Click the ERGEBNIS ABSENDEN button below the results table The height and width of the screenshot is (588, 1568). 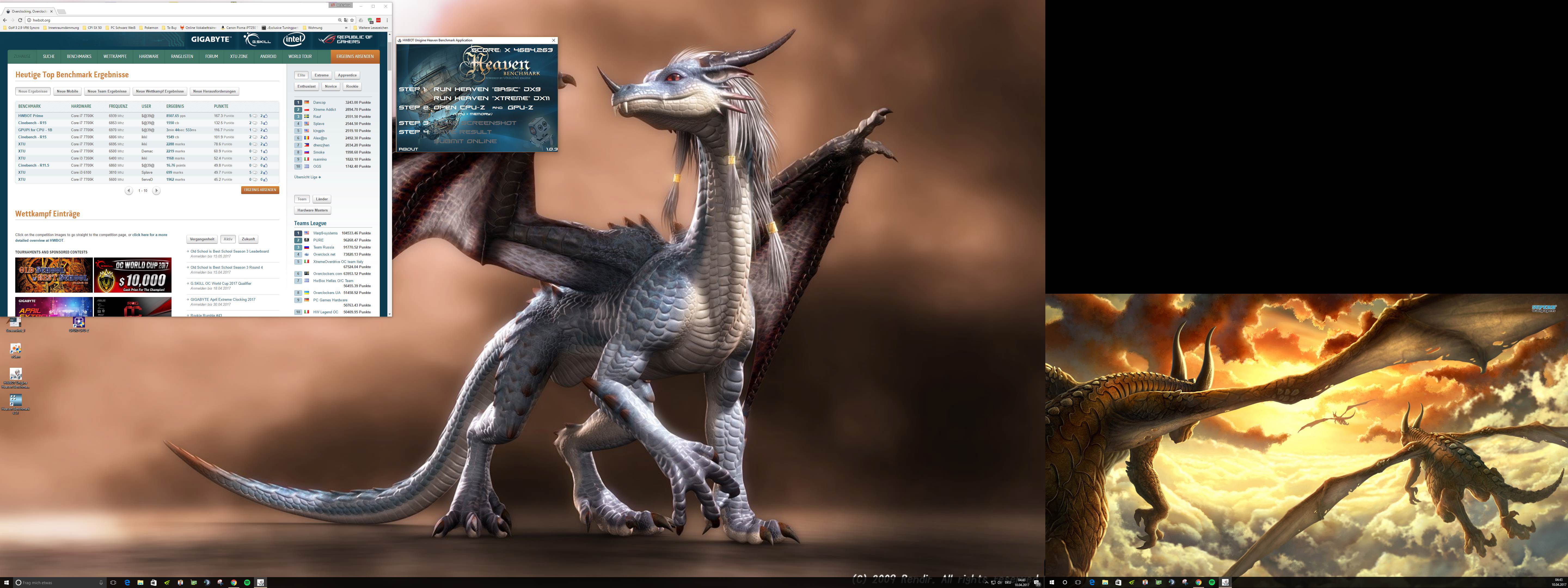[x=261, y=190]
